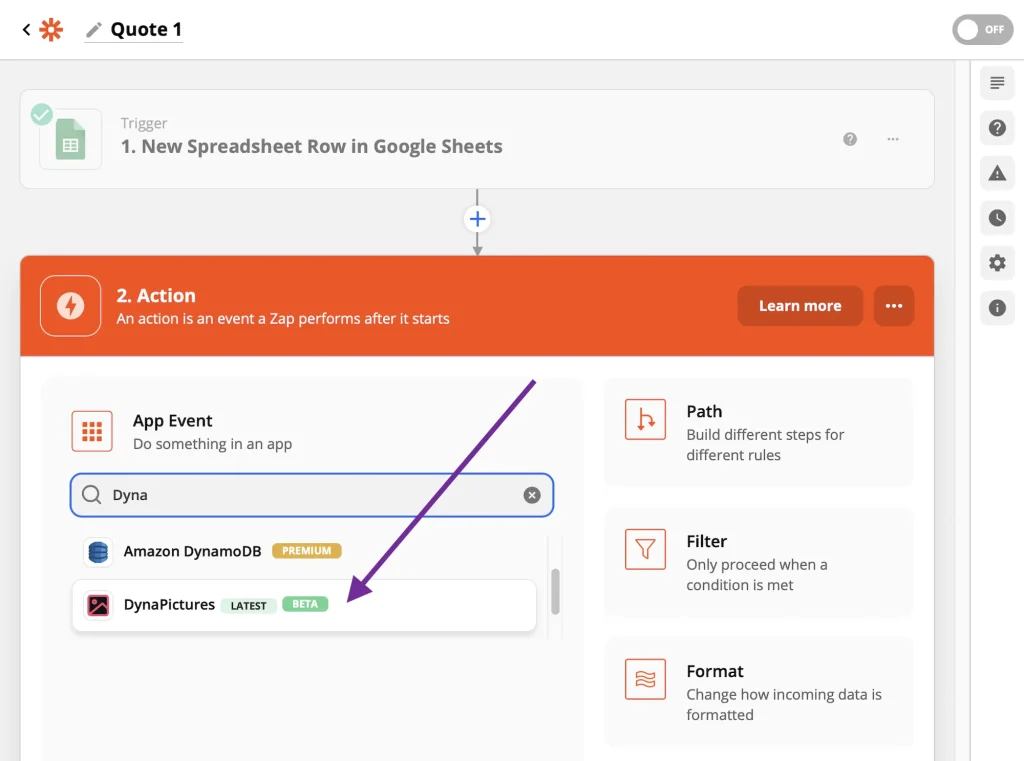The height and width of the screenshot is (761, 1024).
Task: Click the Amazon DynamoDB database icon
Action: coord(98,552)
